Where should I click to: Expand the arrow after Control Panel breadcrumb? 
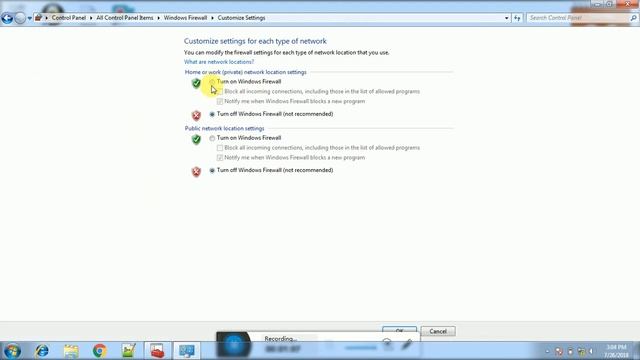(x=91, y=18)
